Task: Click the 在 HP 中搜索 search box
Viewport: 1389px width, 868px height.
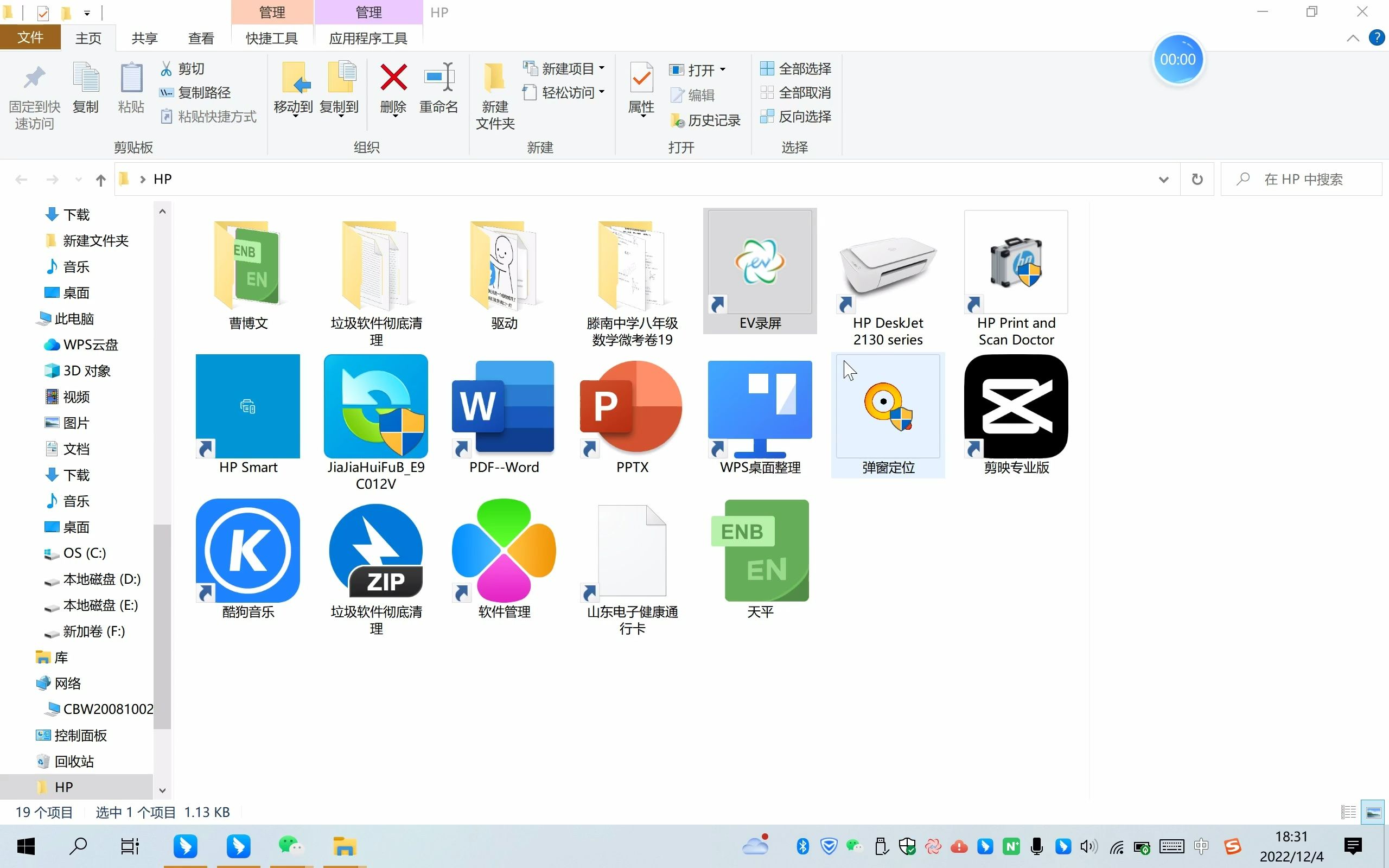Action: tap(1302, 180)
